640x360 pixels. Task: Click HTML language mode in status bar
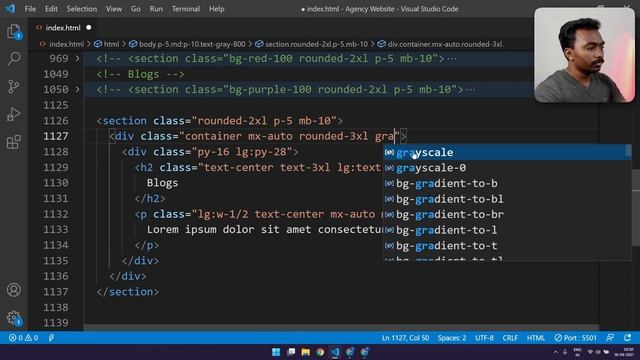(536, 338)
